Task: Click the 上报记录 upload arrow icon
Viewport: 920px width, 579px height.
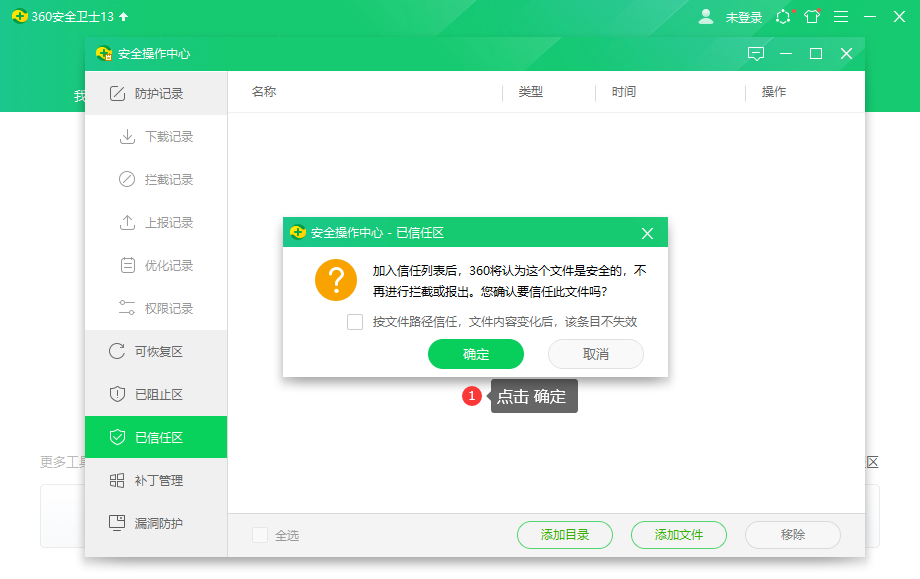Action: point(127,222)
